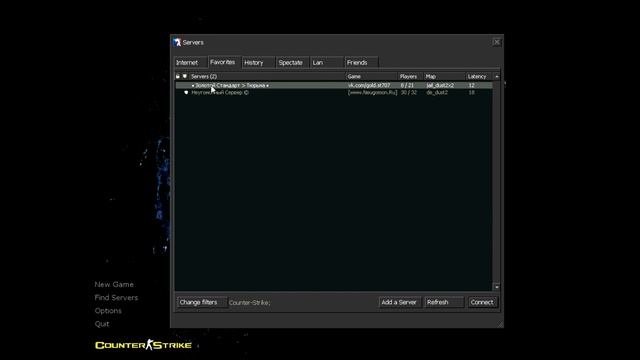Click the Change filters button

[202, 302]
